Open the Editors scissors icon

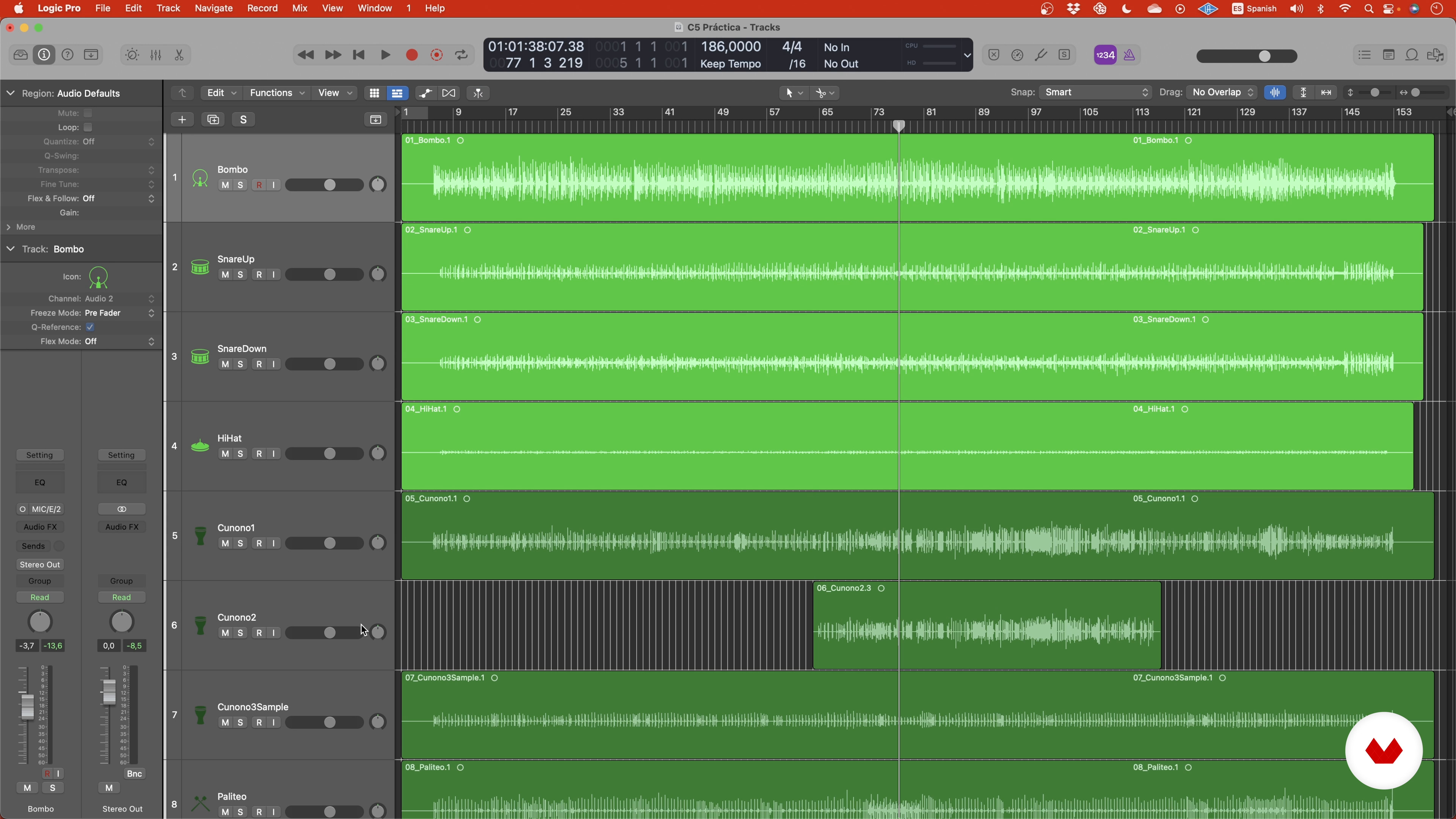(x=179, y=55)
